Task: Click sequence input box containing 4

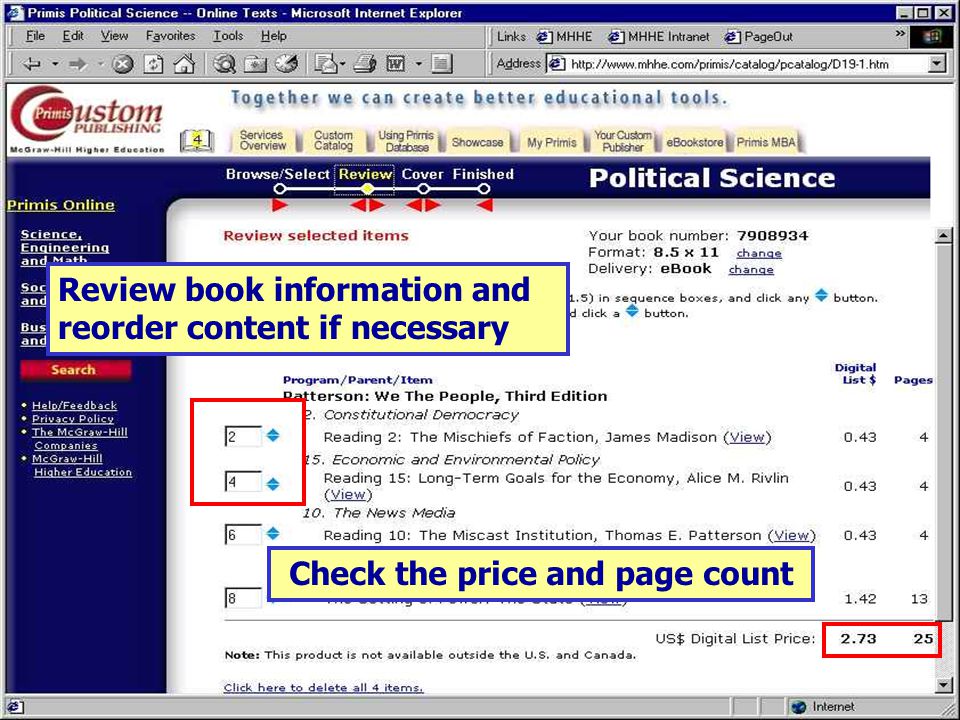Action: coord(243,482)
